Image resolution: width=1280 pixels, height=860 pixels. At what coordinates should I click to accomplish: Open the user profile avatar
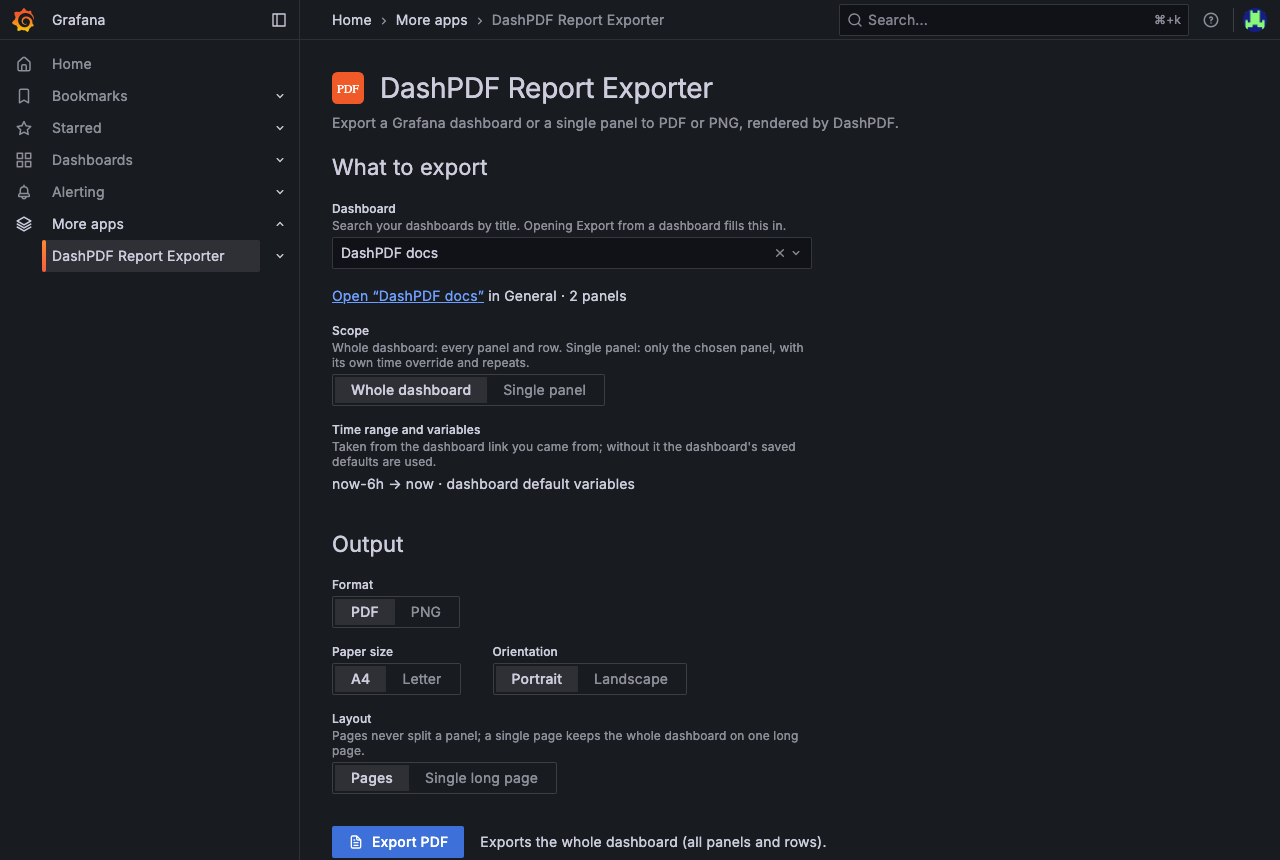click(x=1255, y=20)
